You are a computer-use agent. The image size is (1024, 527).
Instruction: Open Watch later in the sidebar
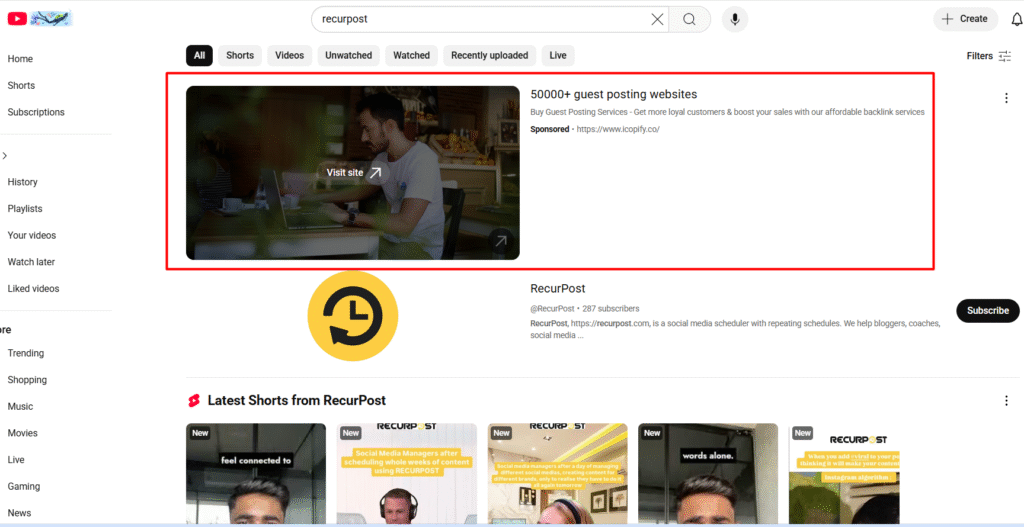click(x=31, y=262)
